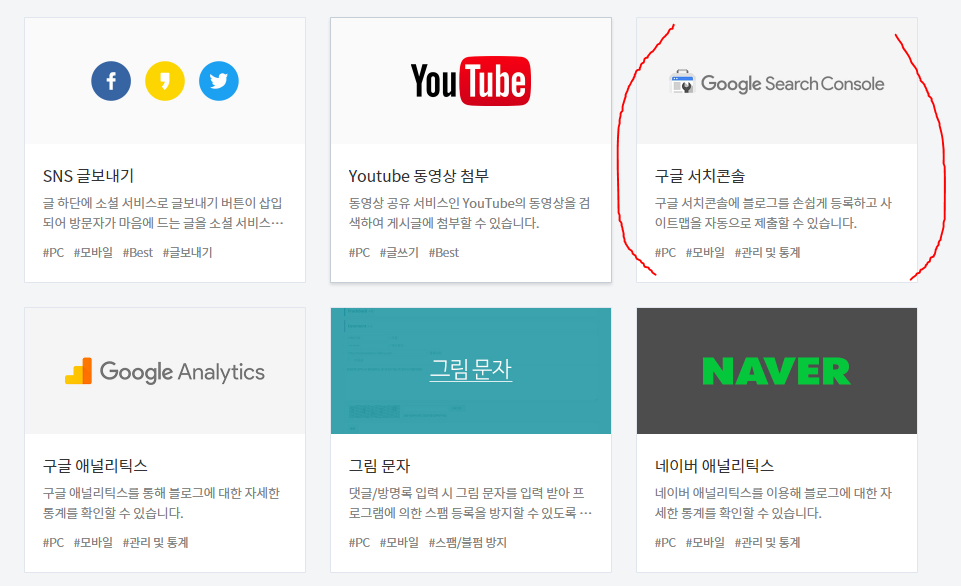Open the 구글 서치콘솔 plugin title
The height and width of the screenshot is (586, 961).
700,176
